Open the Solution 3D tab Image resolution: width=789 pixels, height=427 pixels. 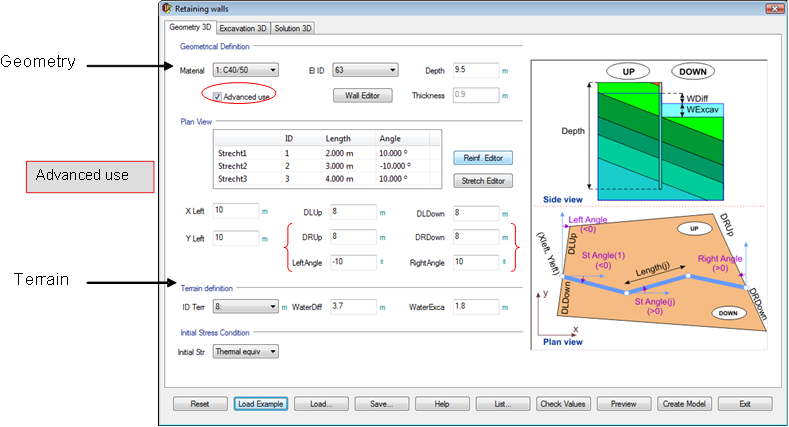point(293,28)
